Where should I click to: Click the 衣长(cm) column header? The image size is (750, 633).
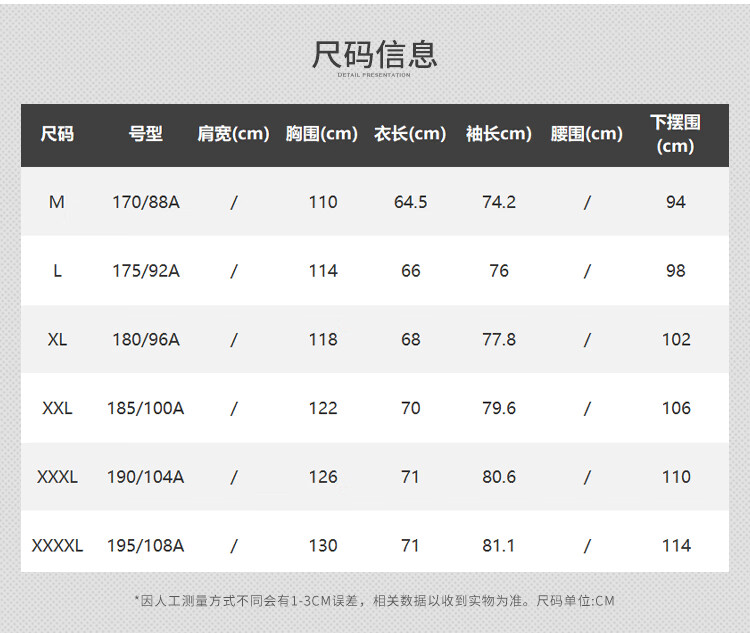tap(410, 134)
